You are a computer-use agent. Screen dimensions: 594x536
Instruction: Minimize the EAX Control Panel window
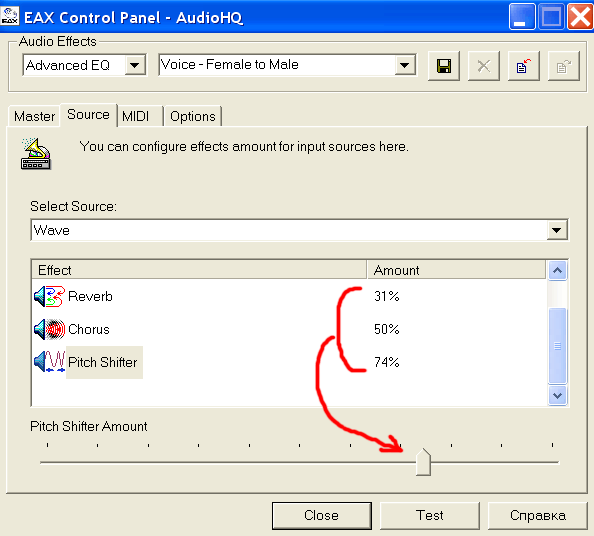click(x=522, y=16)
